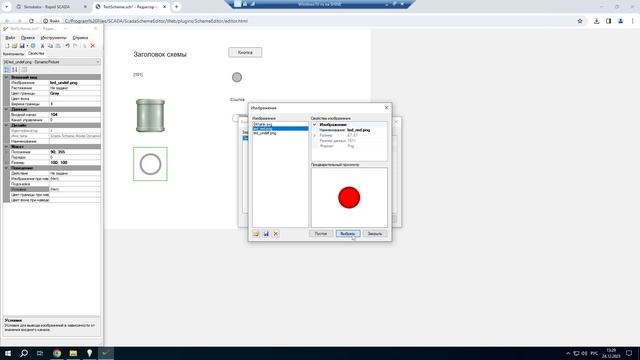Click the Save image floppy icon in dialog

[266, 234]
